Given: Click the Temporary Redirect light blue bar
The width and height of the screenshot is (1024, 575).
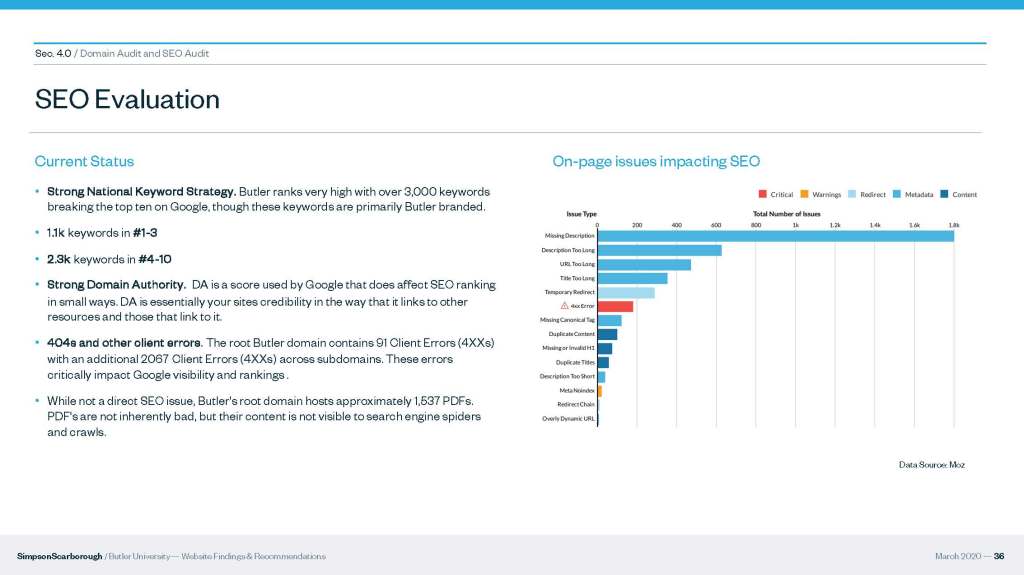Looking at the screenshot, I should pyautogui.click(x=626, y=292).
